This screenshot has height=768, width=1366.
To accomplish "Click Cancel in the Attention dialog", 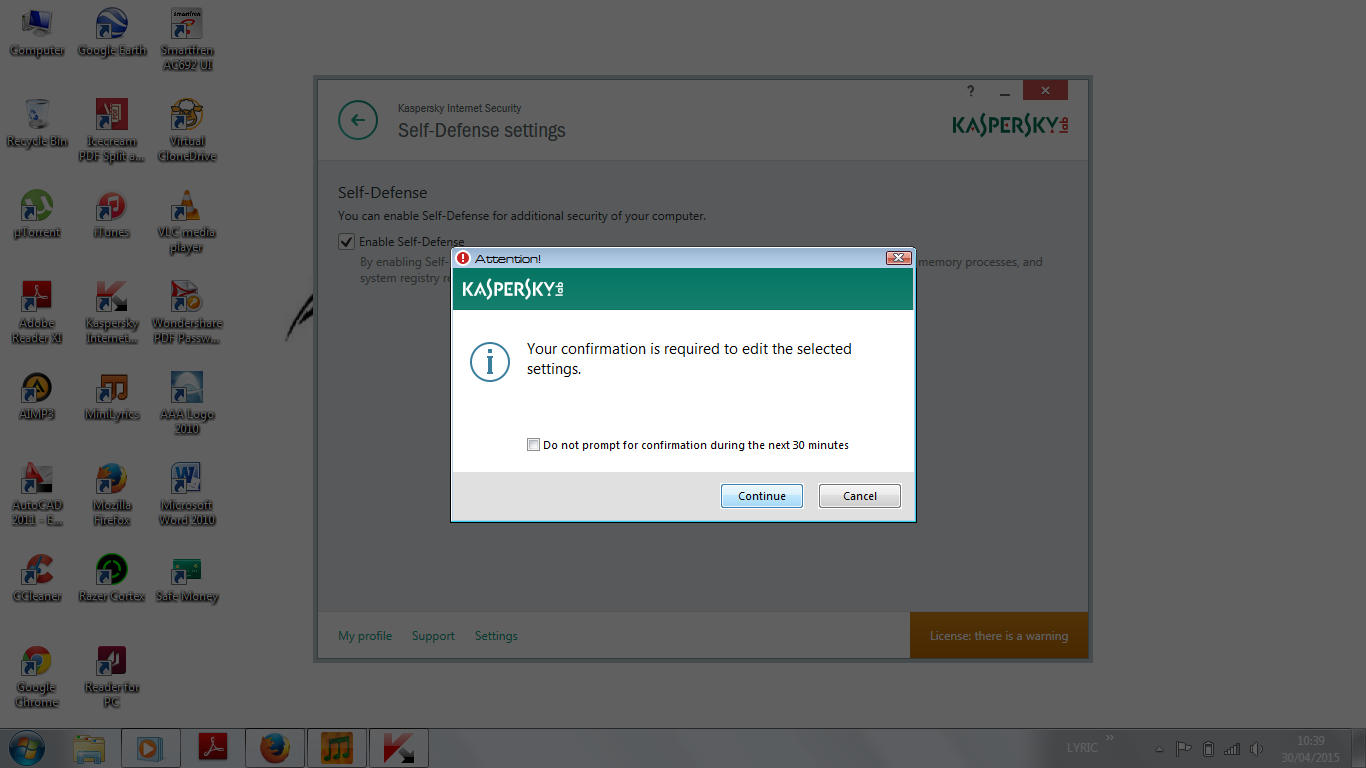I will [860, 496].
